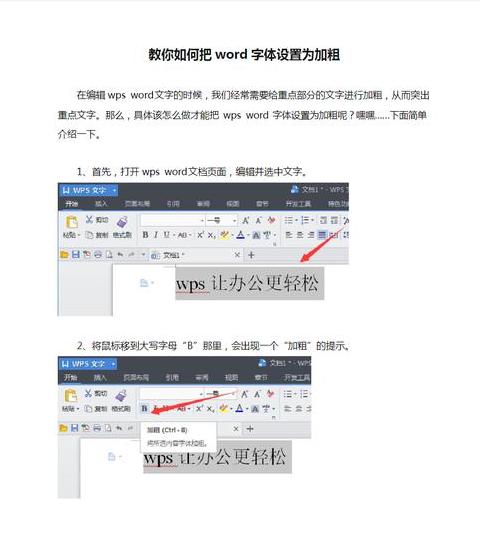Add a new document tab (+) in step 1 screenshot
The image size is (480, 534).
click(x=251, y=255)
